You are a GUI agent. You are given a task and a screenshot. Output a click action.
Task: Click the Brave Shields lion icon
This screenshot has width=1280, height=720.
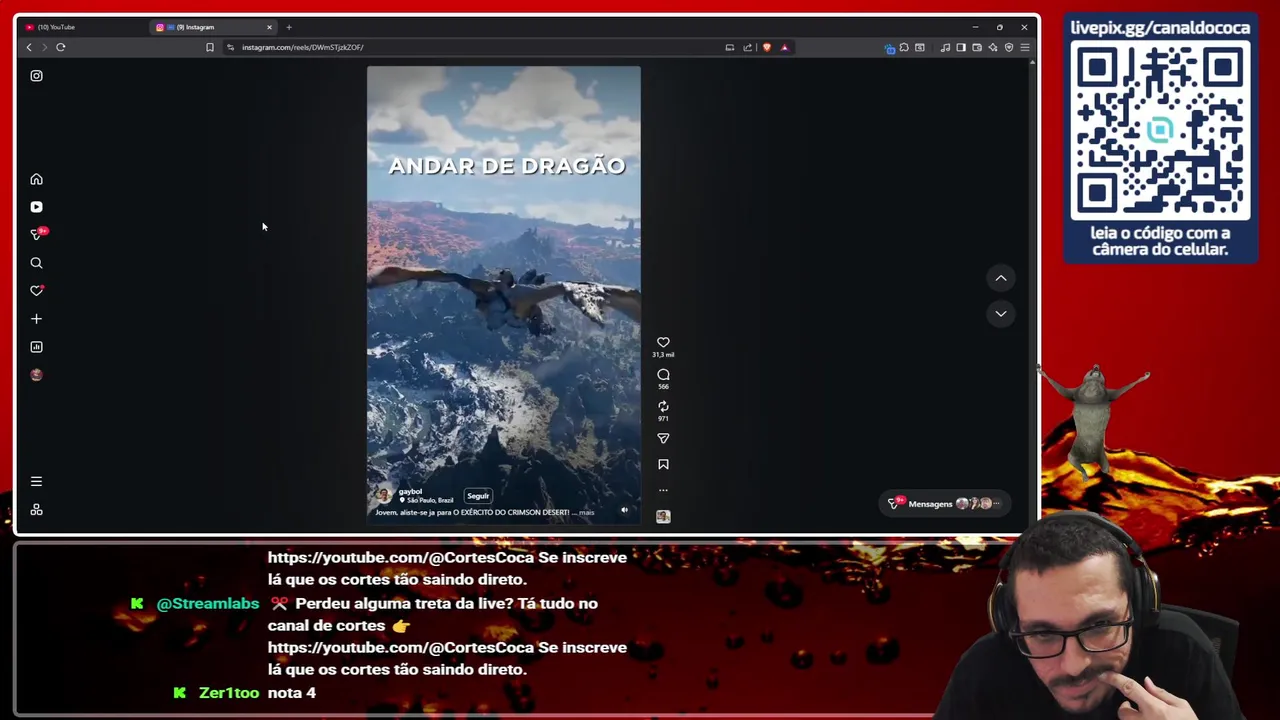click(x=767, y=47)
